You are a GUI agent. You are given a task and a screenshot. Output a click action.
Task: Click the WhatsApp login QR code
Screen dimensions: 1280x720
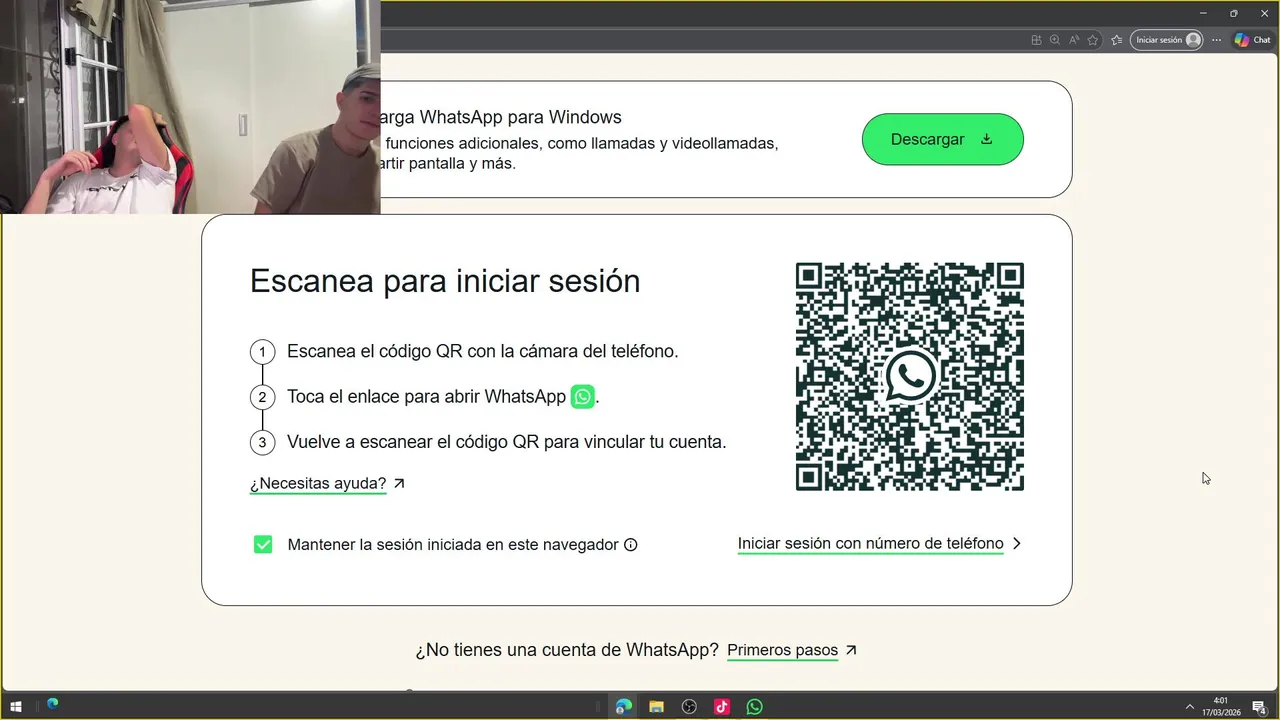pyautogui.click(x=909, y=377)
